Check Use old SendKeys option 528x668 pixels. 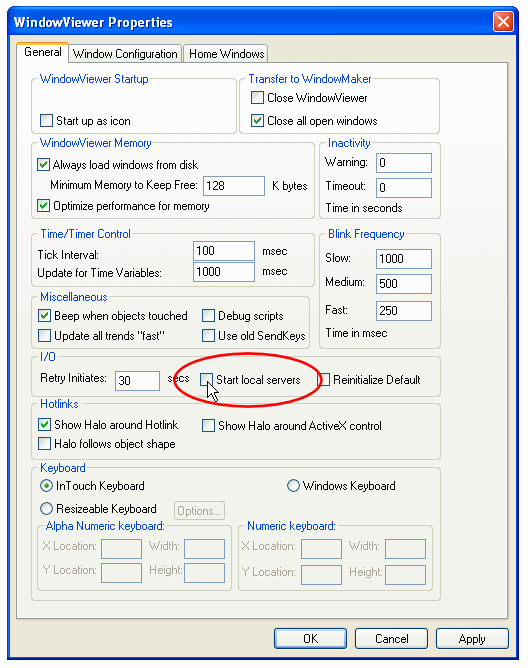coord(208,336)
